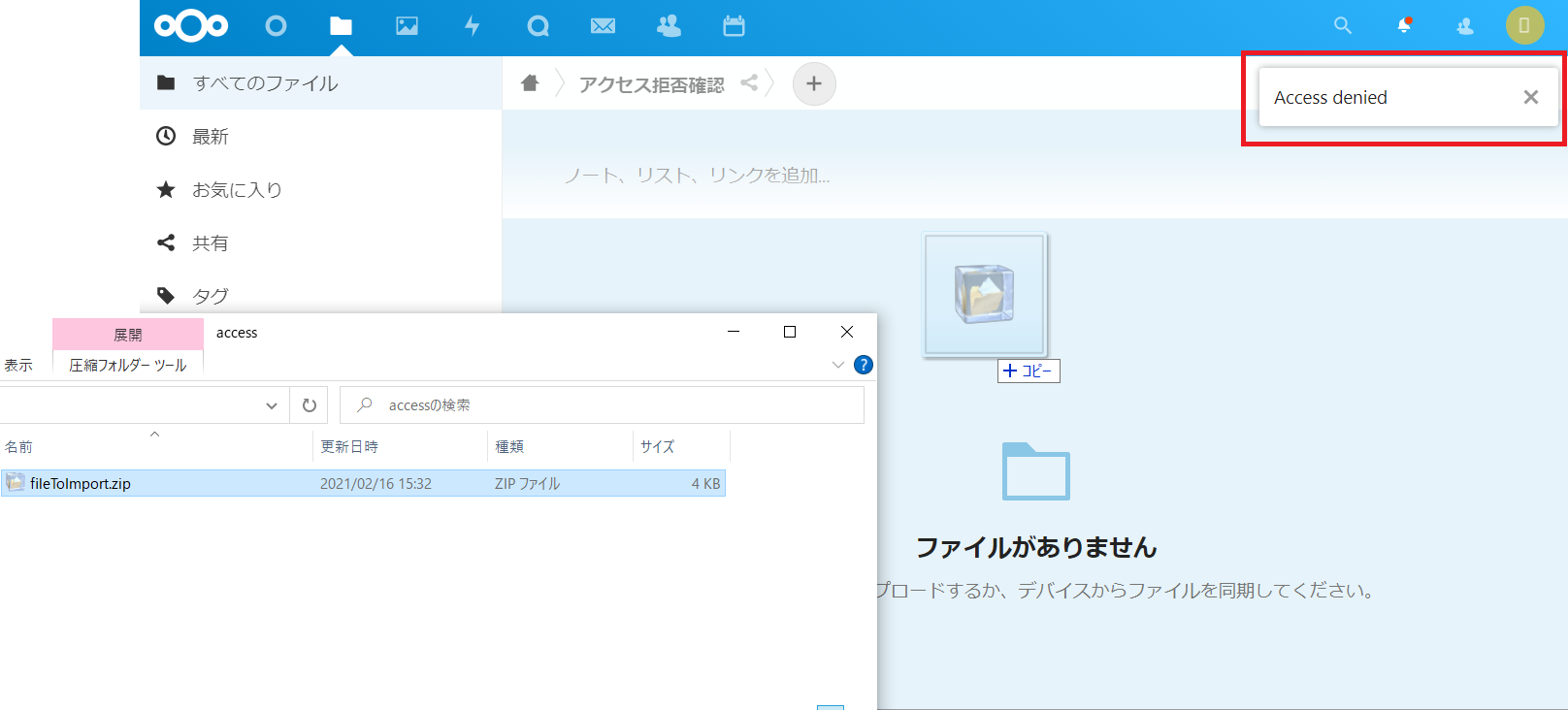Sort by 種類 column header
The image size is (1568, 710).
[560, 446]
